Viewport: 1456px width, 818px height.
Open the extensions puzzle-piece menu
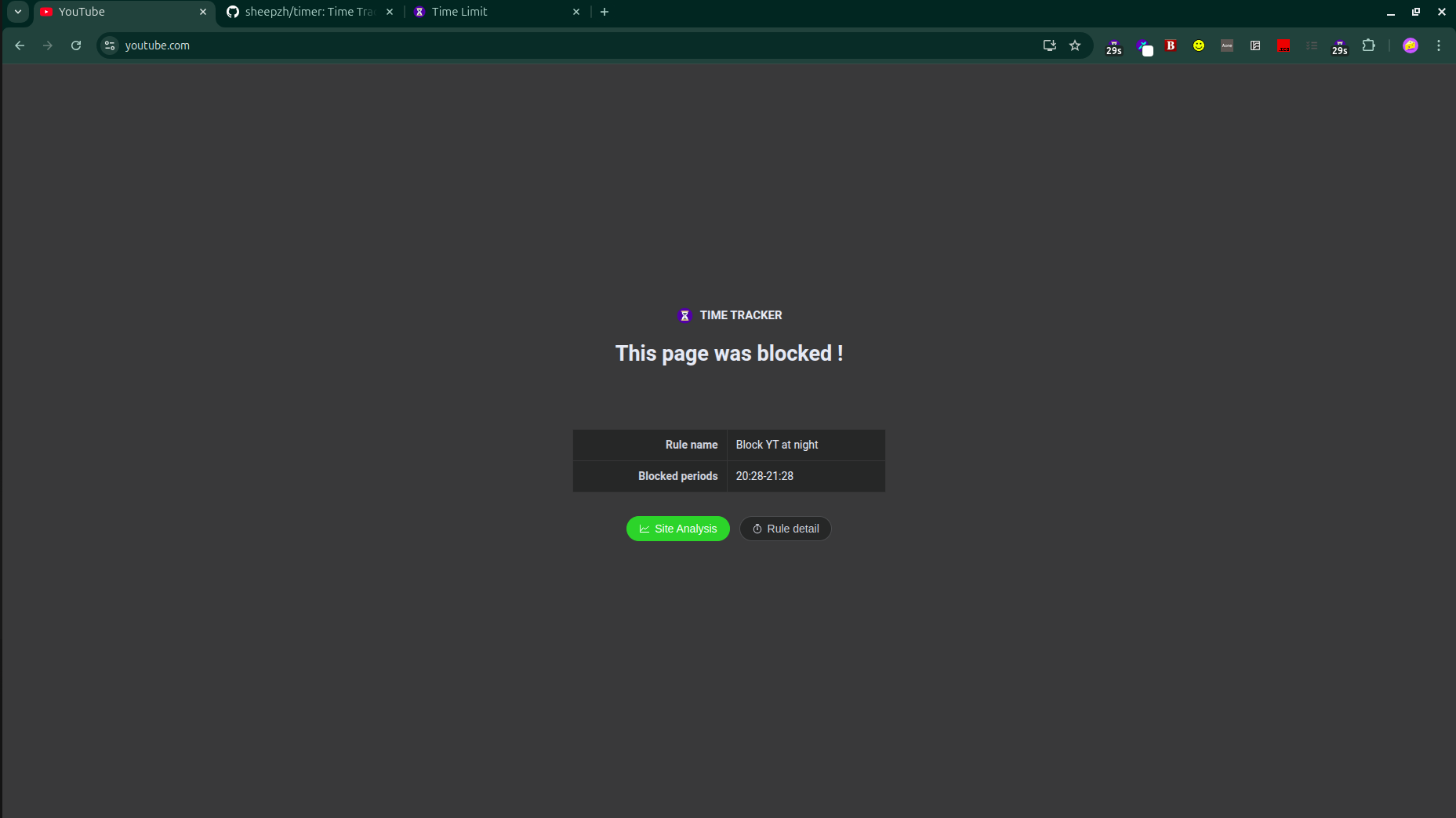[x=1368, y=45]
